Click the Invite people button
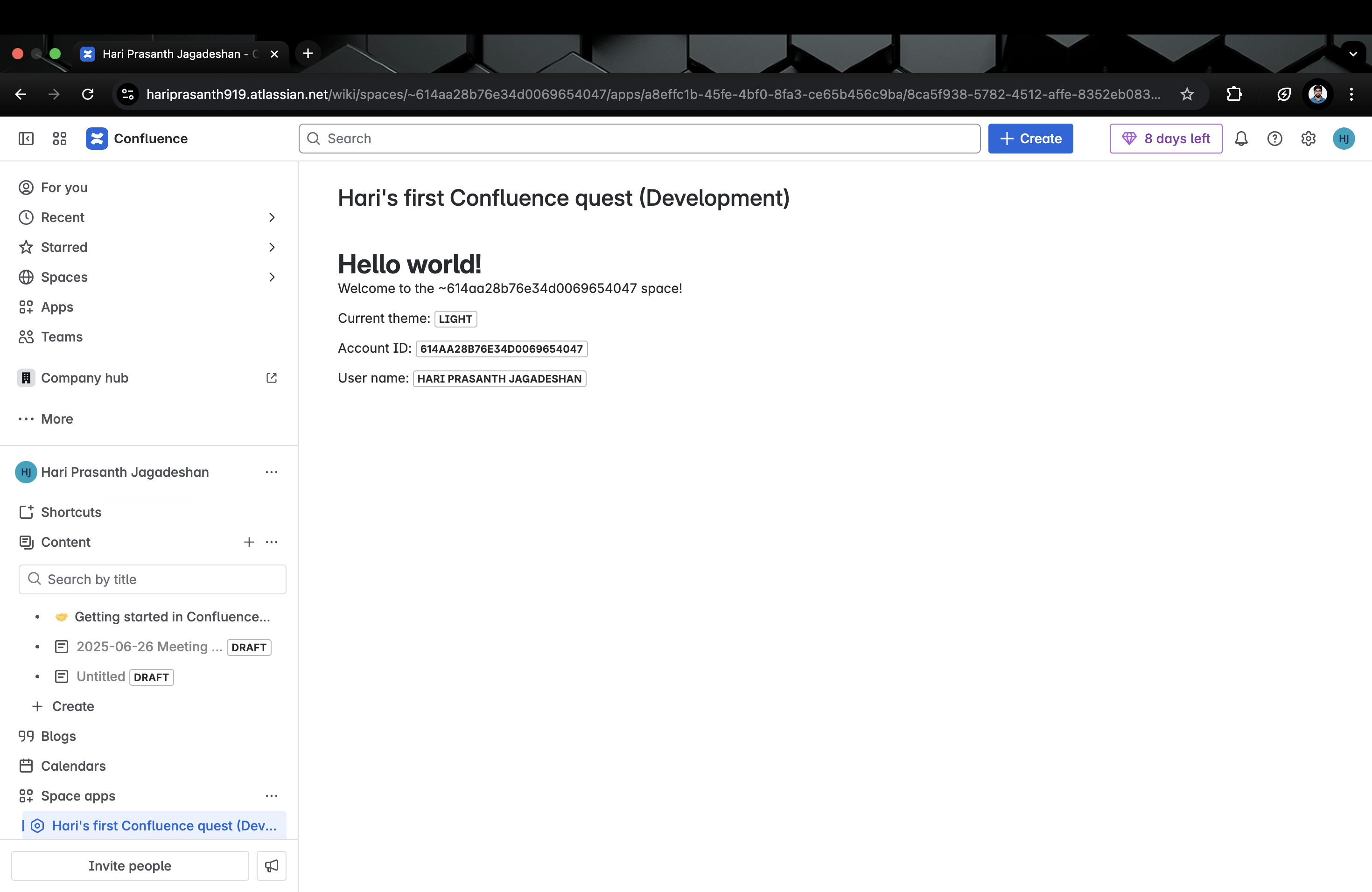Screen dimensions: 1372x892 (x=130, y=865)
